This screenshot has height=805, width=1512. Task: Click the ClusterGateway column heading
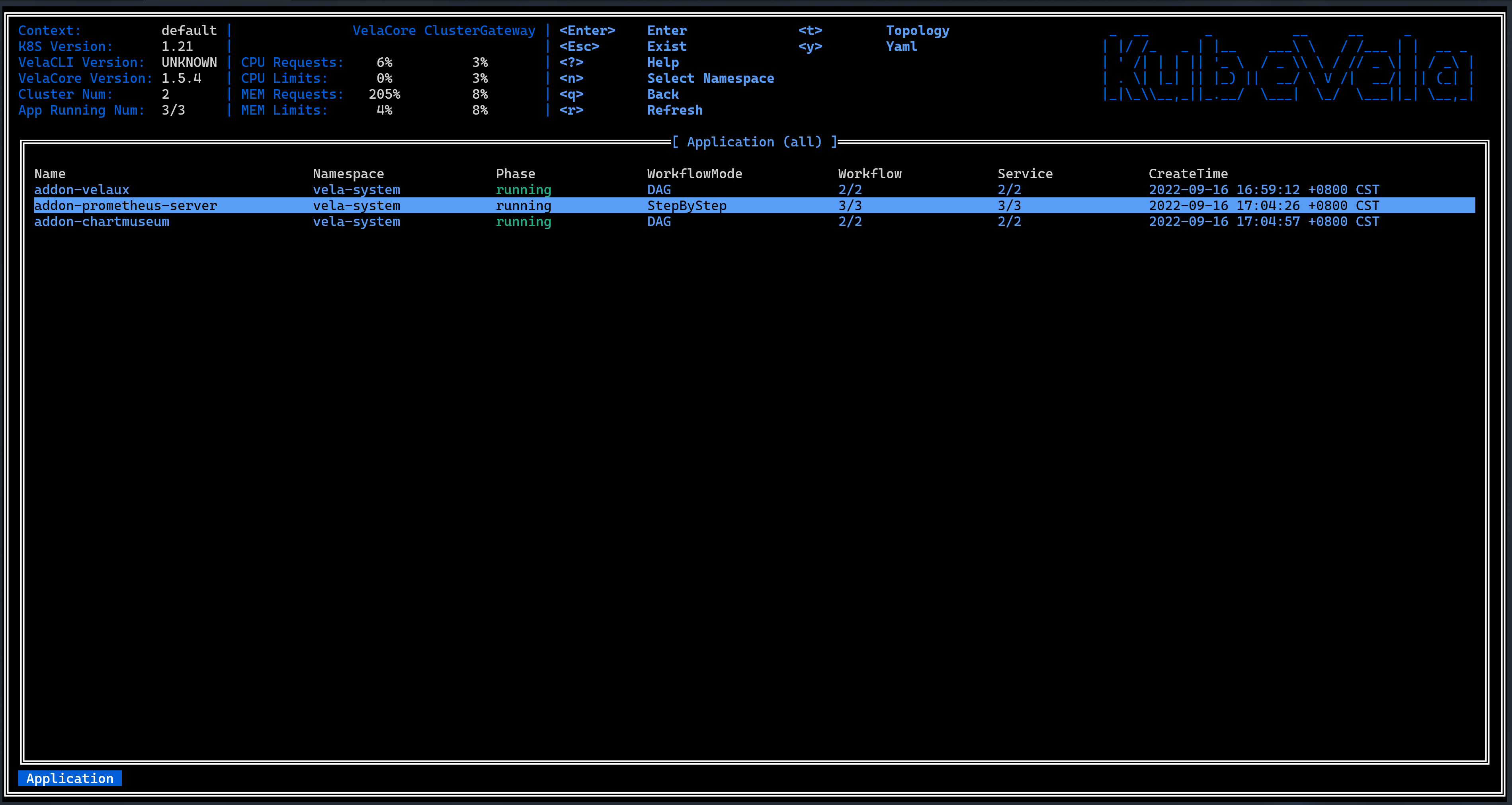[480, 31]
